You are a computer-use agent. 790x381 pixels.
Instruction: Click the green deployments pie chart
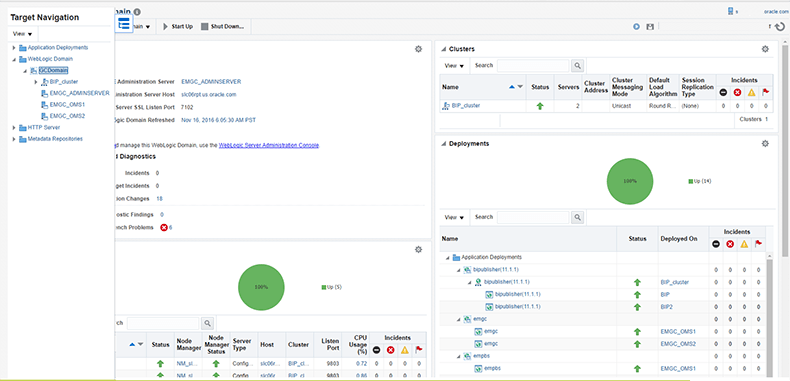pyautogui.click(x=630, y=181)
